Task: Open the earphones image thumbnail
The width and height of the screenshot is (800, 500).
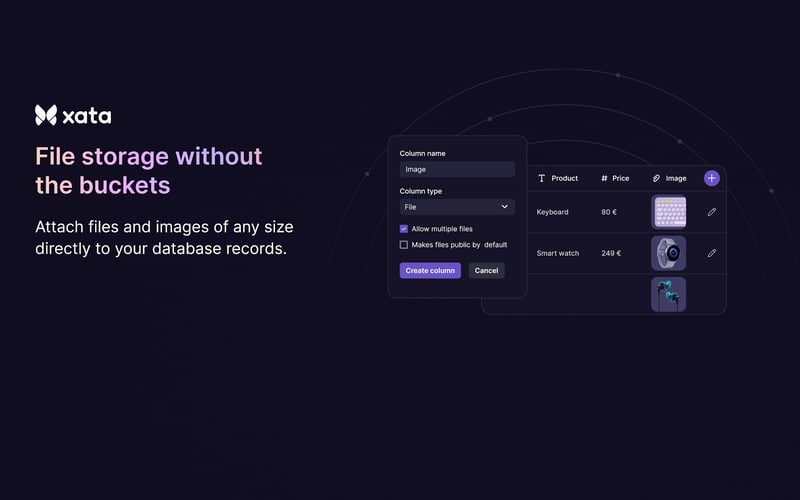Action: [668, 294]
